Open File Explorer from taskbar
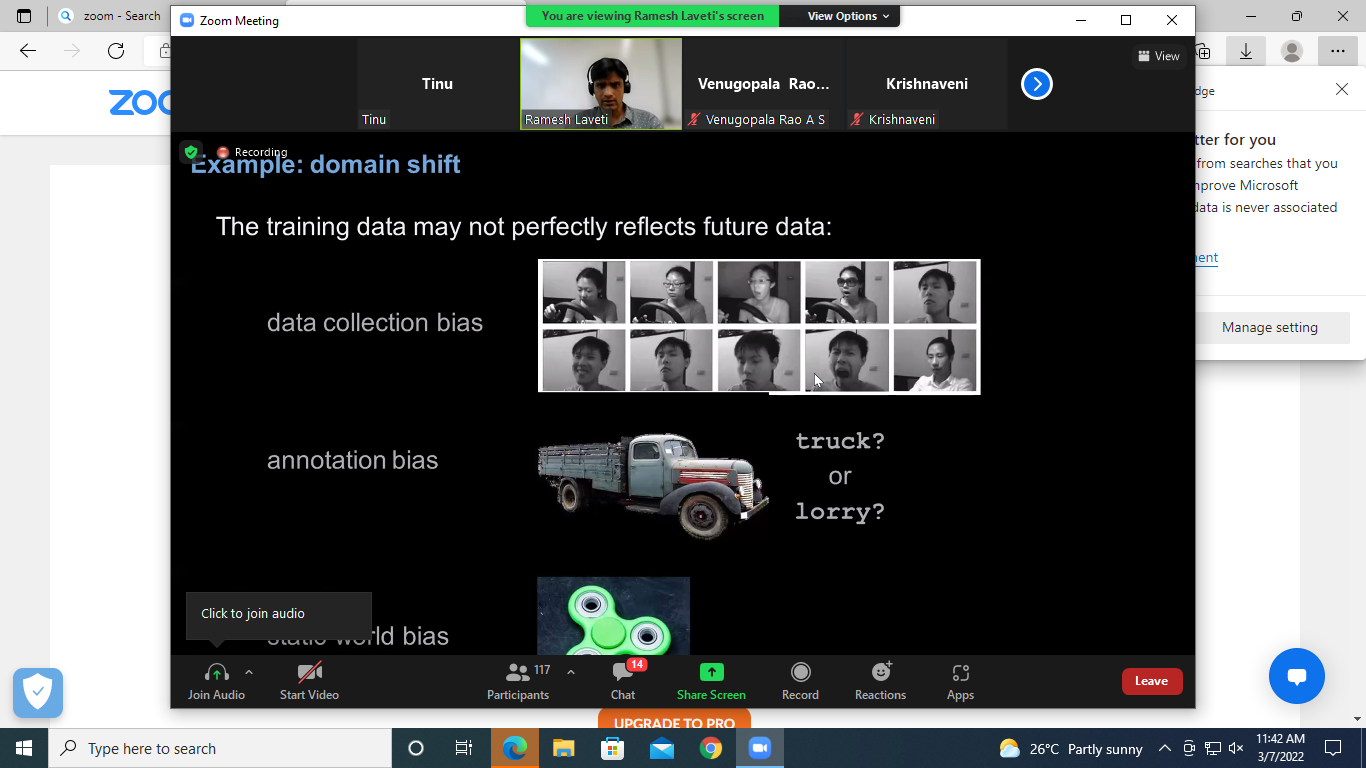Viewport: 1366px width, 768px height. [564, 748]
